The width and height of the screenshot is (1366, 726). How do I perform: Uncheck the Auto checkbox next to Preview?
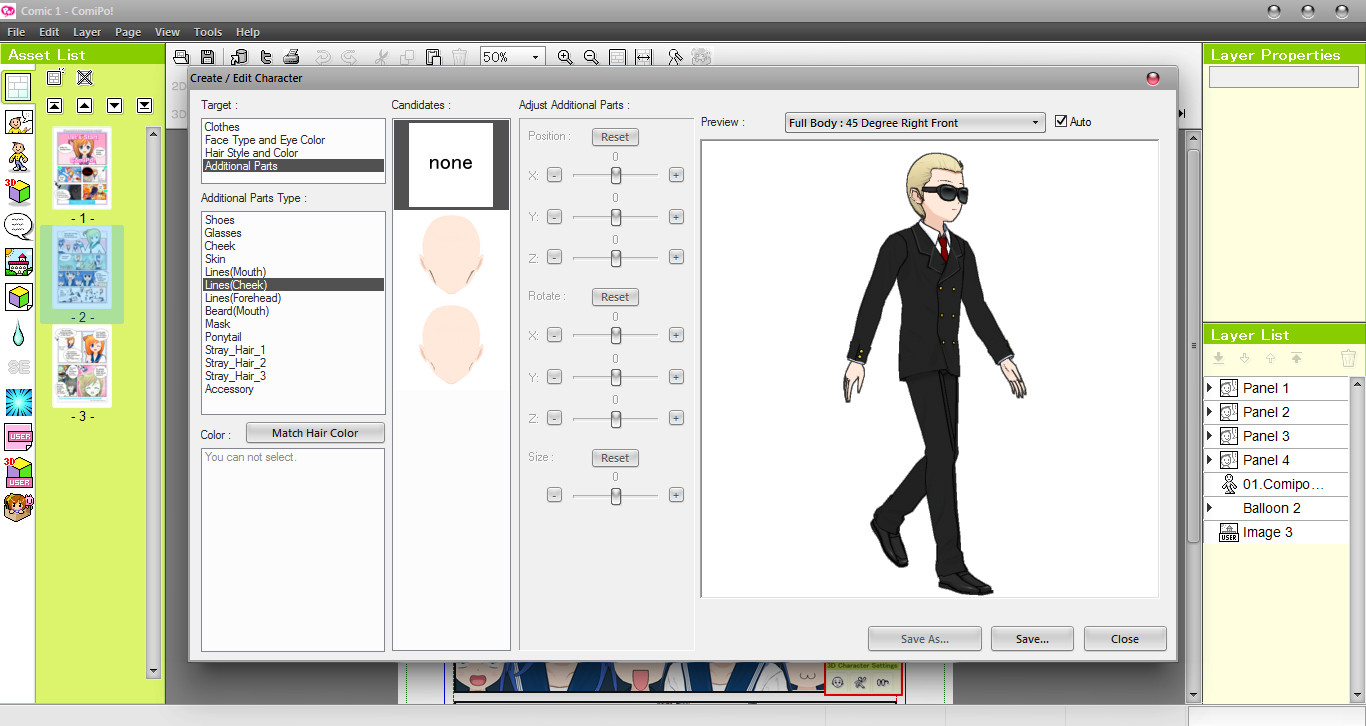(x=1061, y=122)
